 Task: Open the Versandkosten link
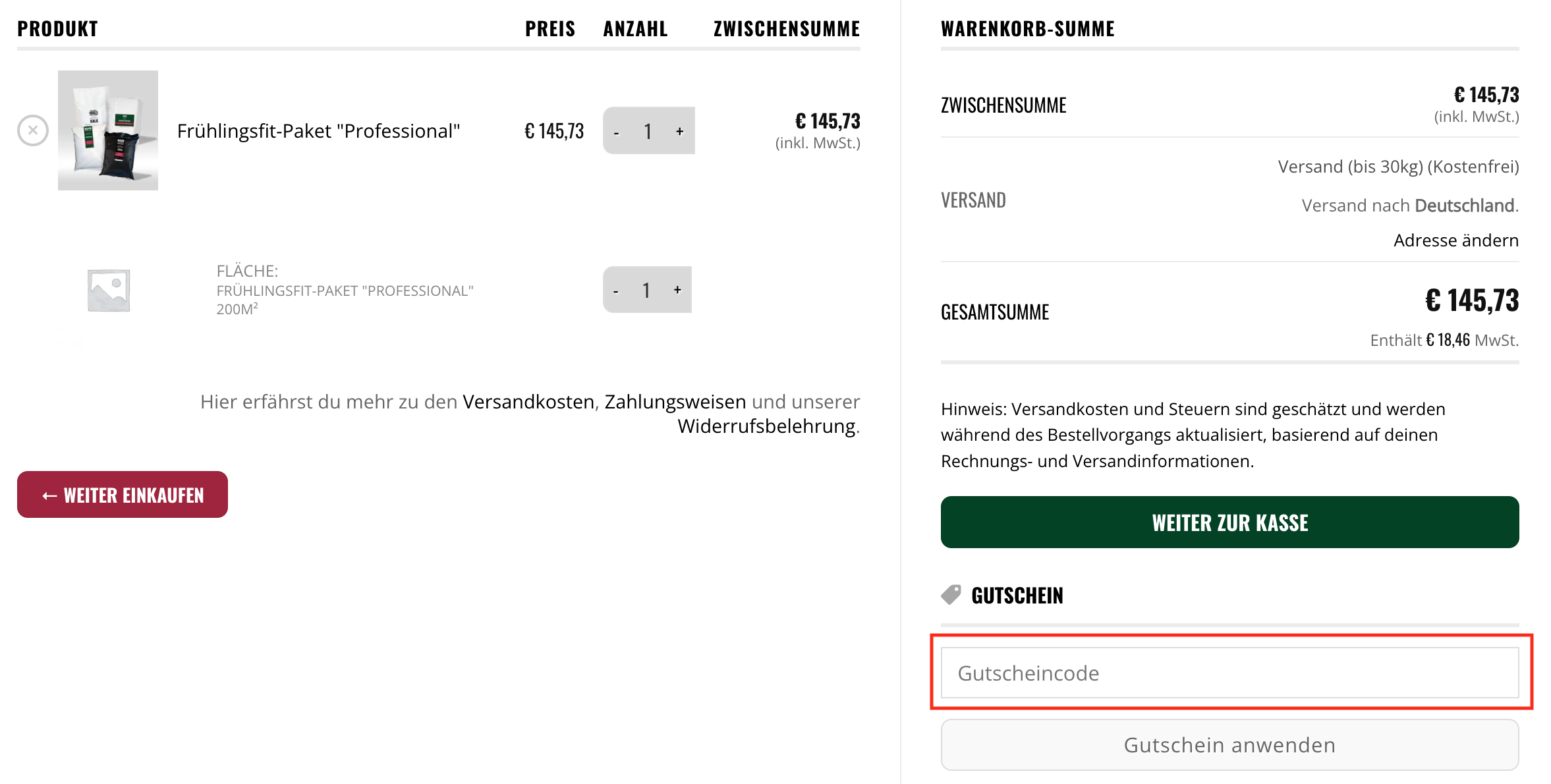528,401
